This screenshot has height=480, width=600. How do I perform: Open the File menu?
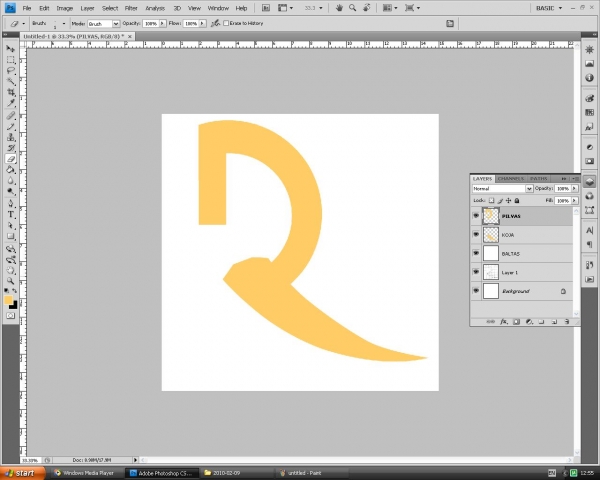[x=27, y=8]
